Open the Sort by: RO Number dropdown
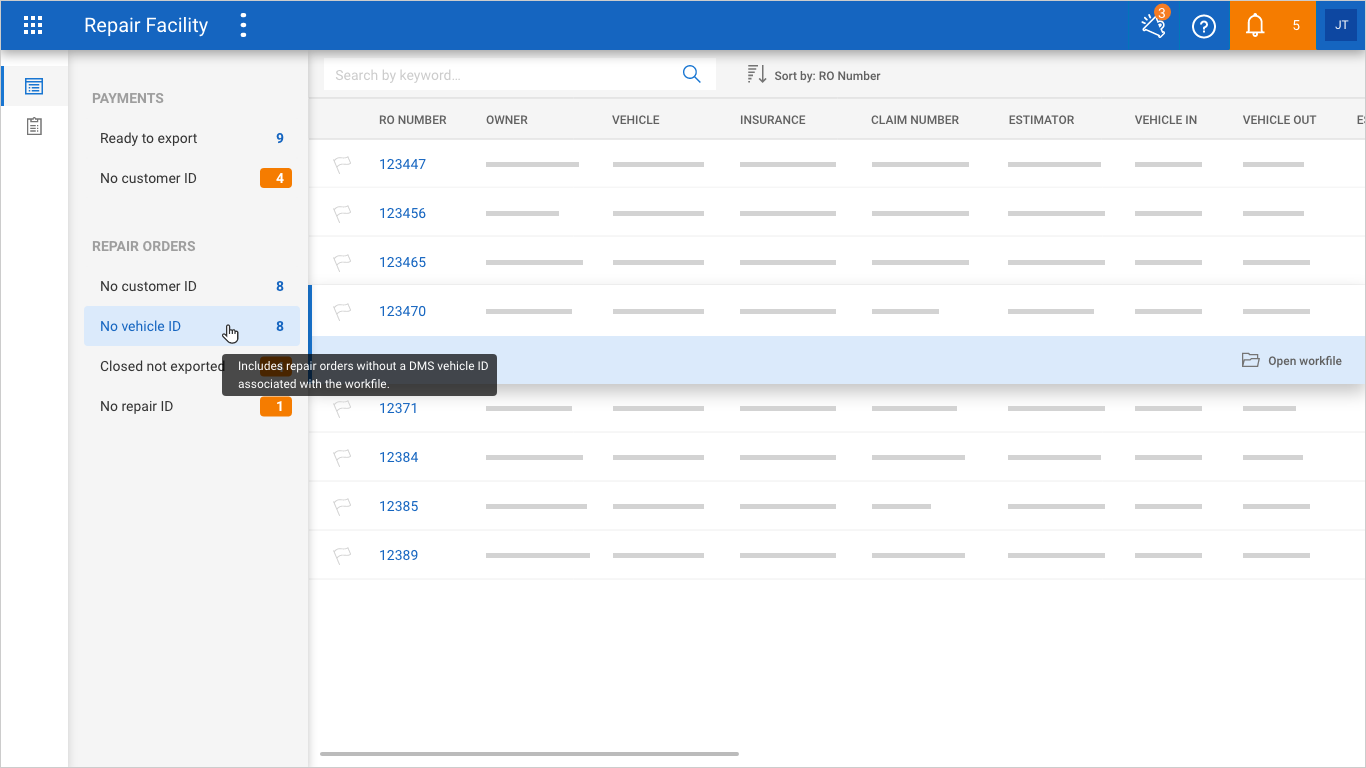Screen dimensions: 1366x768 click(814, 75)
